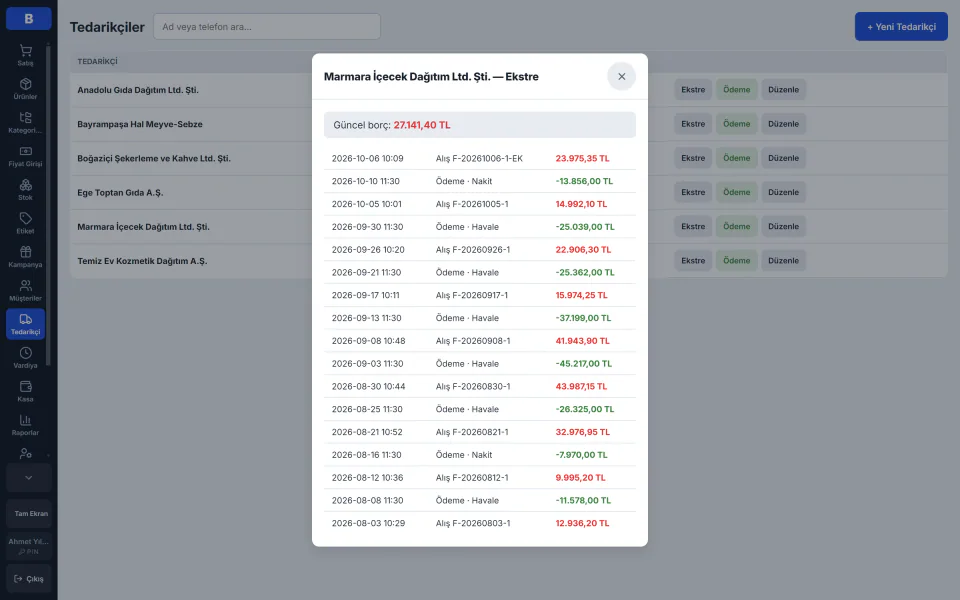Click the Çıkış logout button
The image size is (960, 600).
click(29, 579)
